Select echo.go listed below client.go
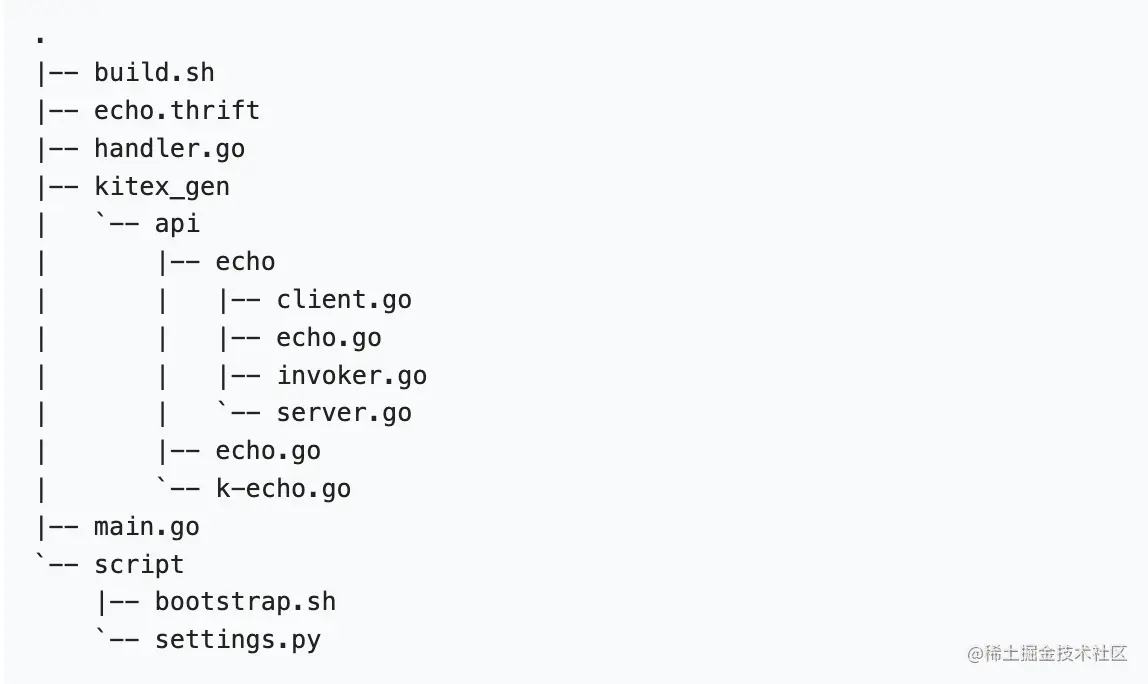 pyautogui.click(x=329, y=337)
